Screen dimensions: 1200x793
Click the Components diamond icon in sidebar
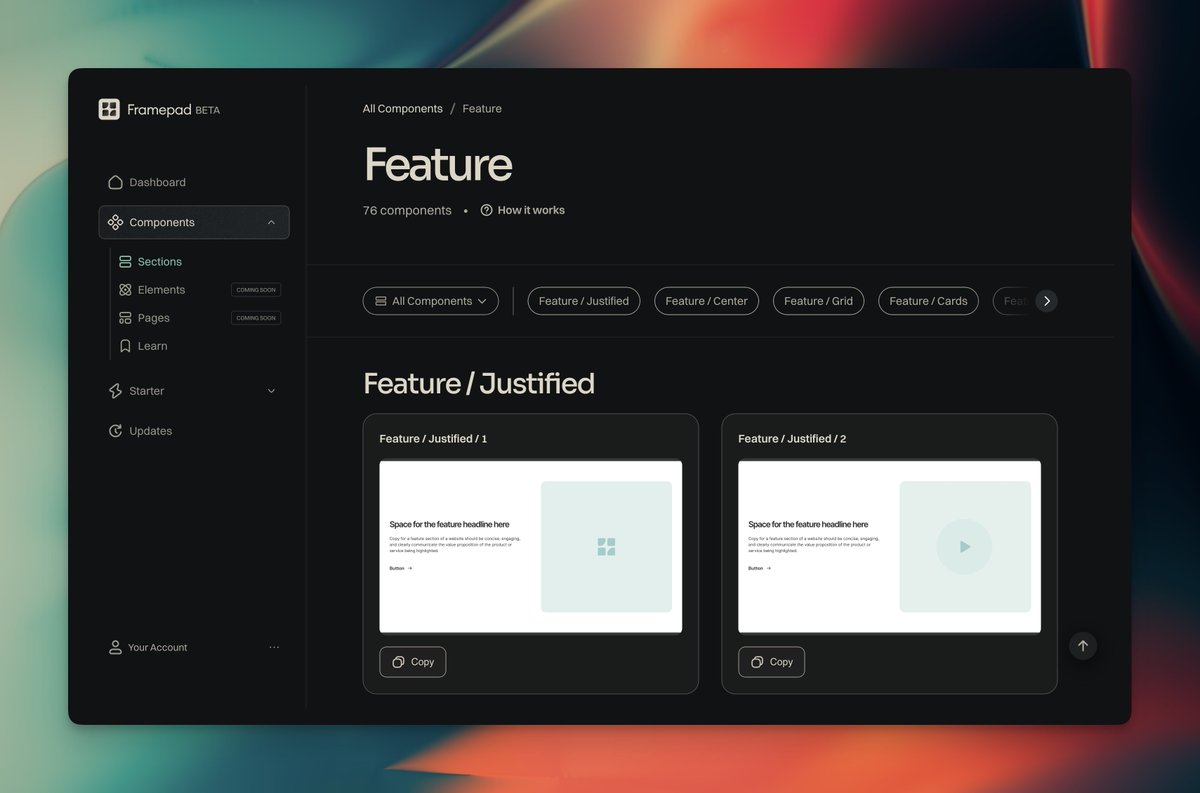coord(115,222)
